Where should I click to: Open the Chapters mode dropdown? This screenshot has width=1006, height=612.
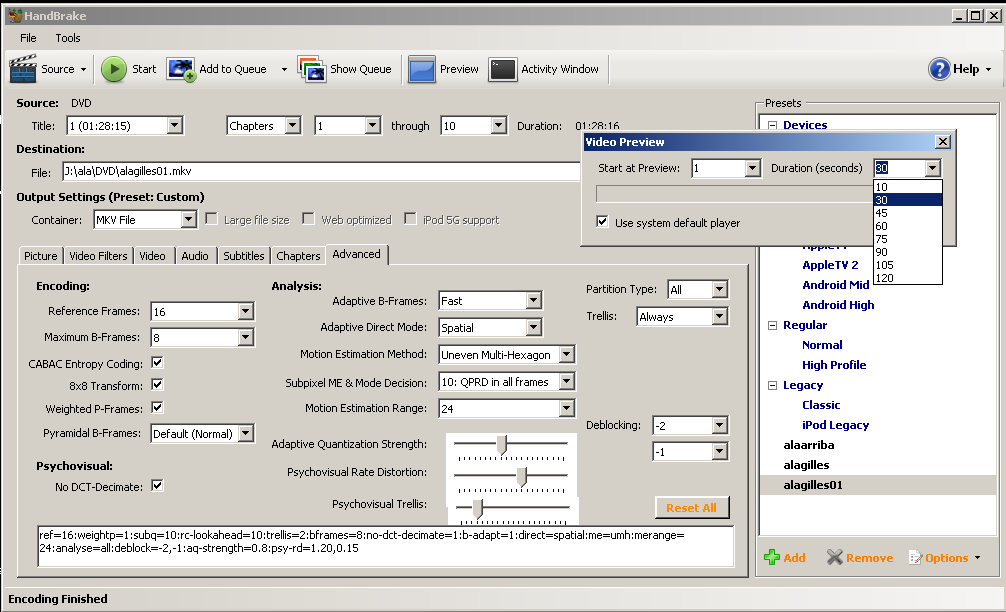click(x=293, y=126)
